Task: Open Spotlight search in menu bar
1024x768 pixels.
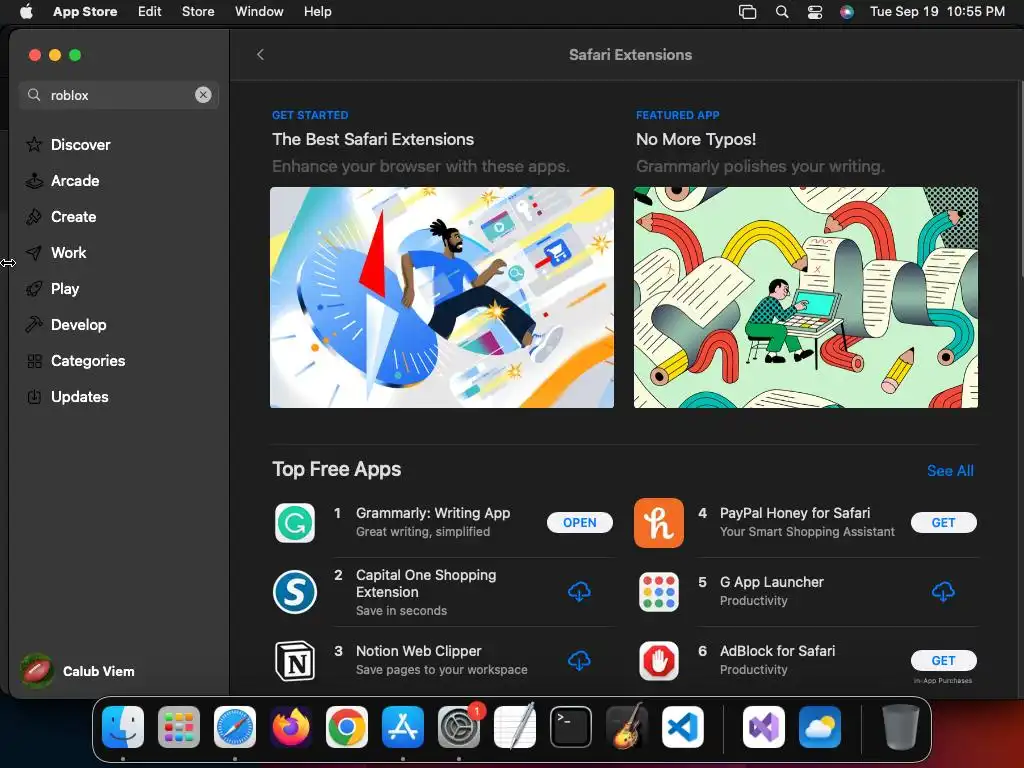Action: click(782, 11)
